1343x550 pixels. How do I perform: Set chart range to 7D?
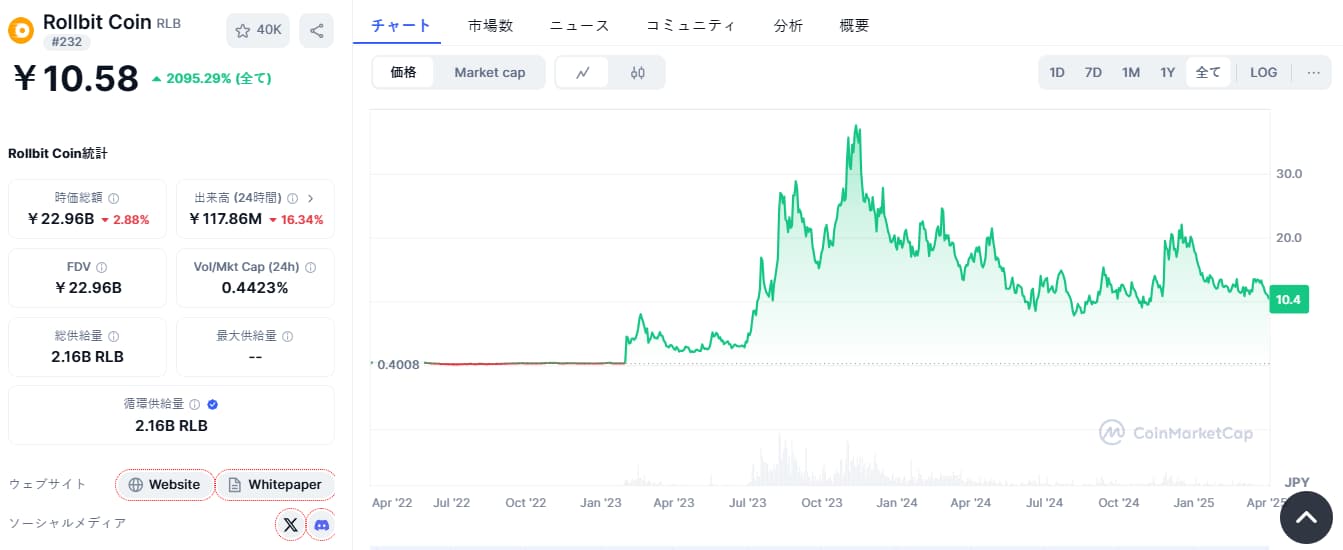tap(1093, 72)
